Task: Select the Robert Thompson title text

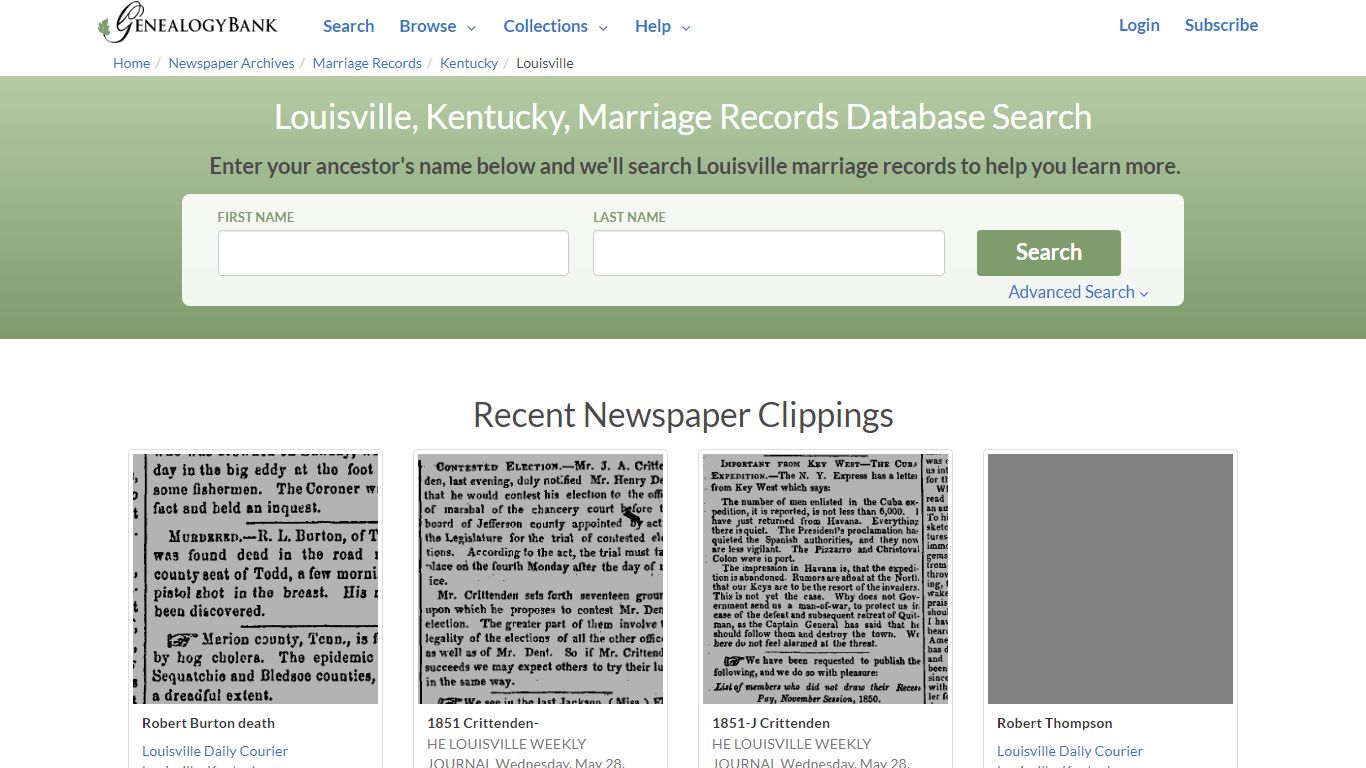Action: tap(1054, 723)
